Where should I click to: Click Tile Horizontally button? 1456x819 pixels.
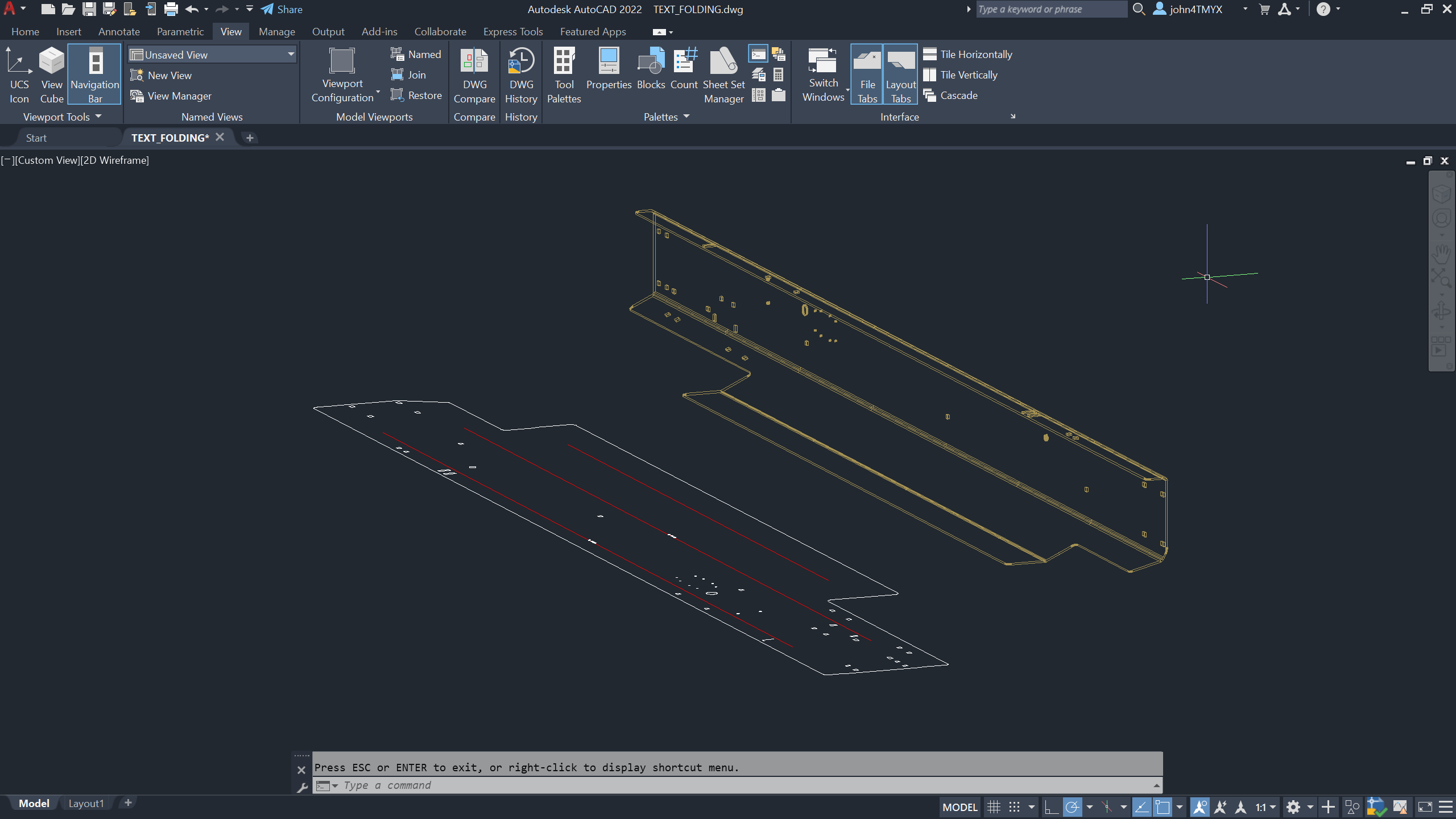pos(968,55)
